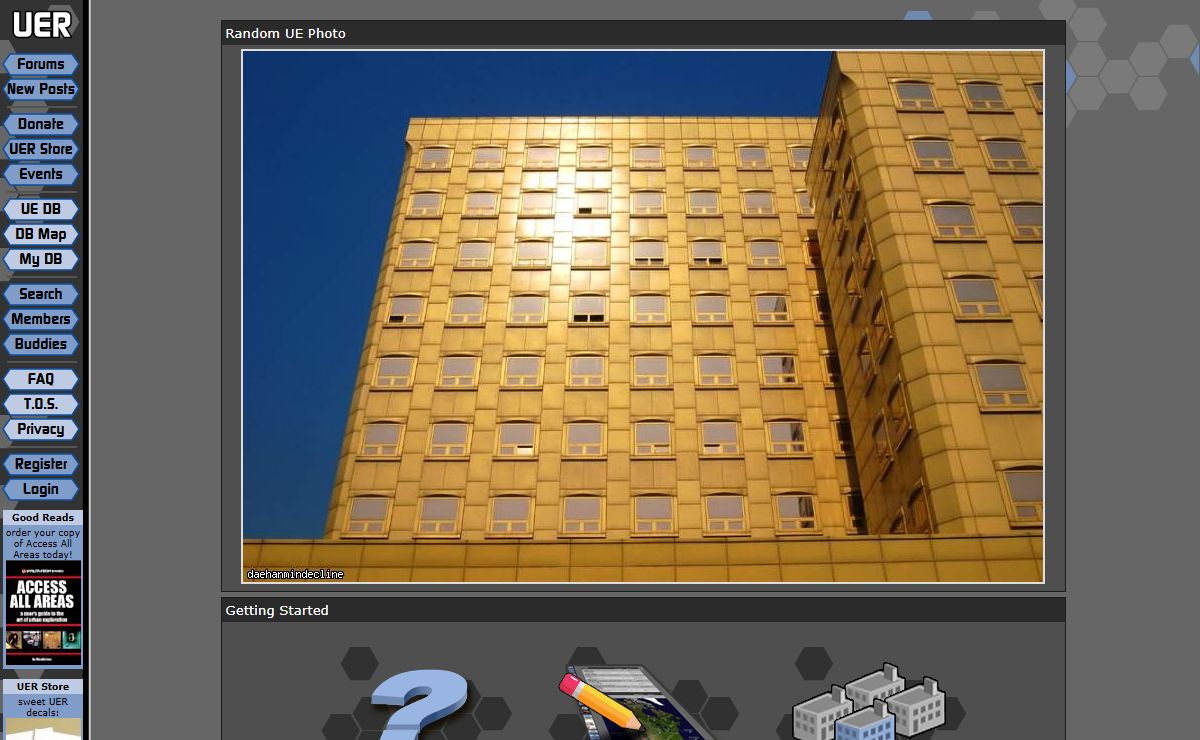
Task: Click the buildings cluster icon
Action: [868, 702]
